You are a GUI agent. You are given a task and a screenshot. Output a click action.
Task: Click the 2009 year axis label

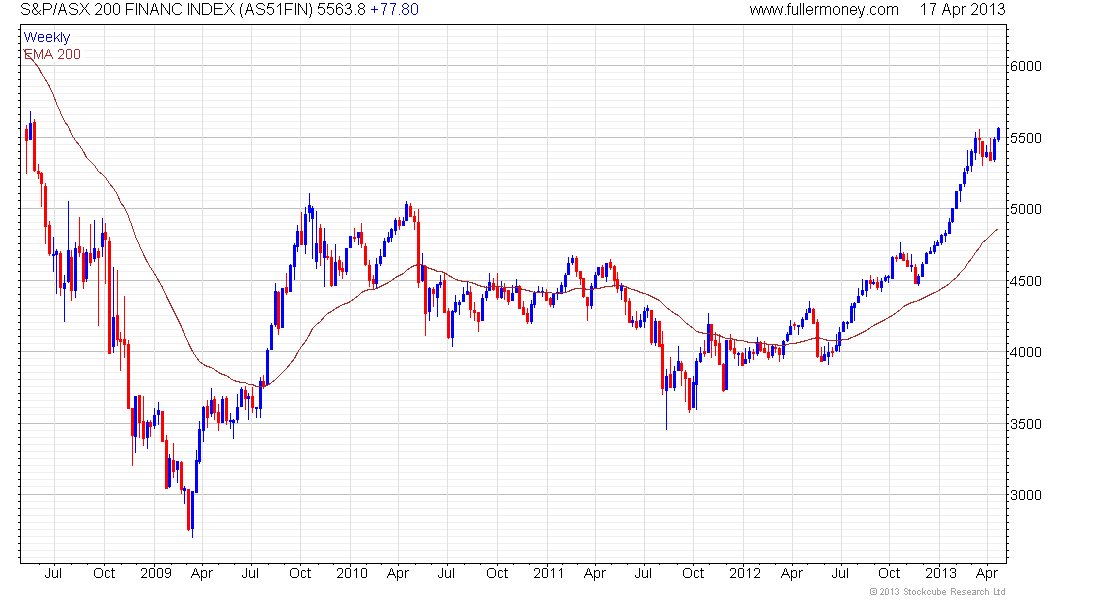tap(156, 573)
